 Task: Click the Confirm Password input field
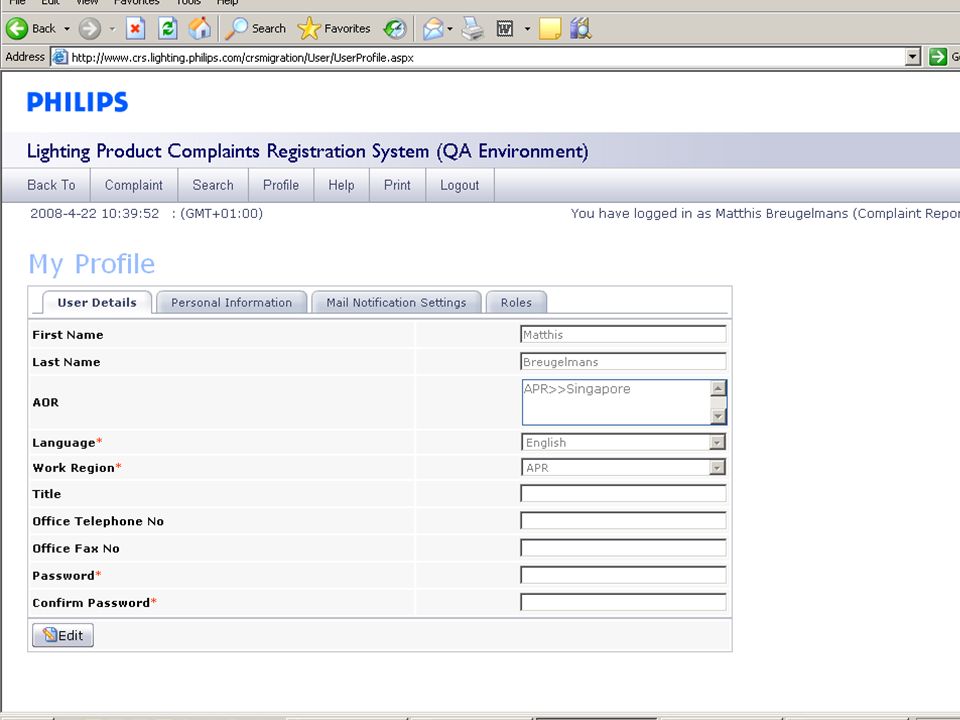(x=623, y=602)
